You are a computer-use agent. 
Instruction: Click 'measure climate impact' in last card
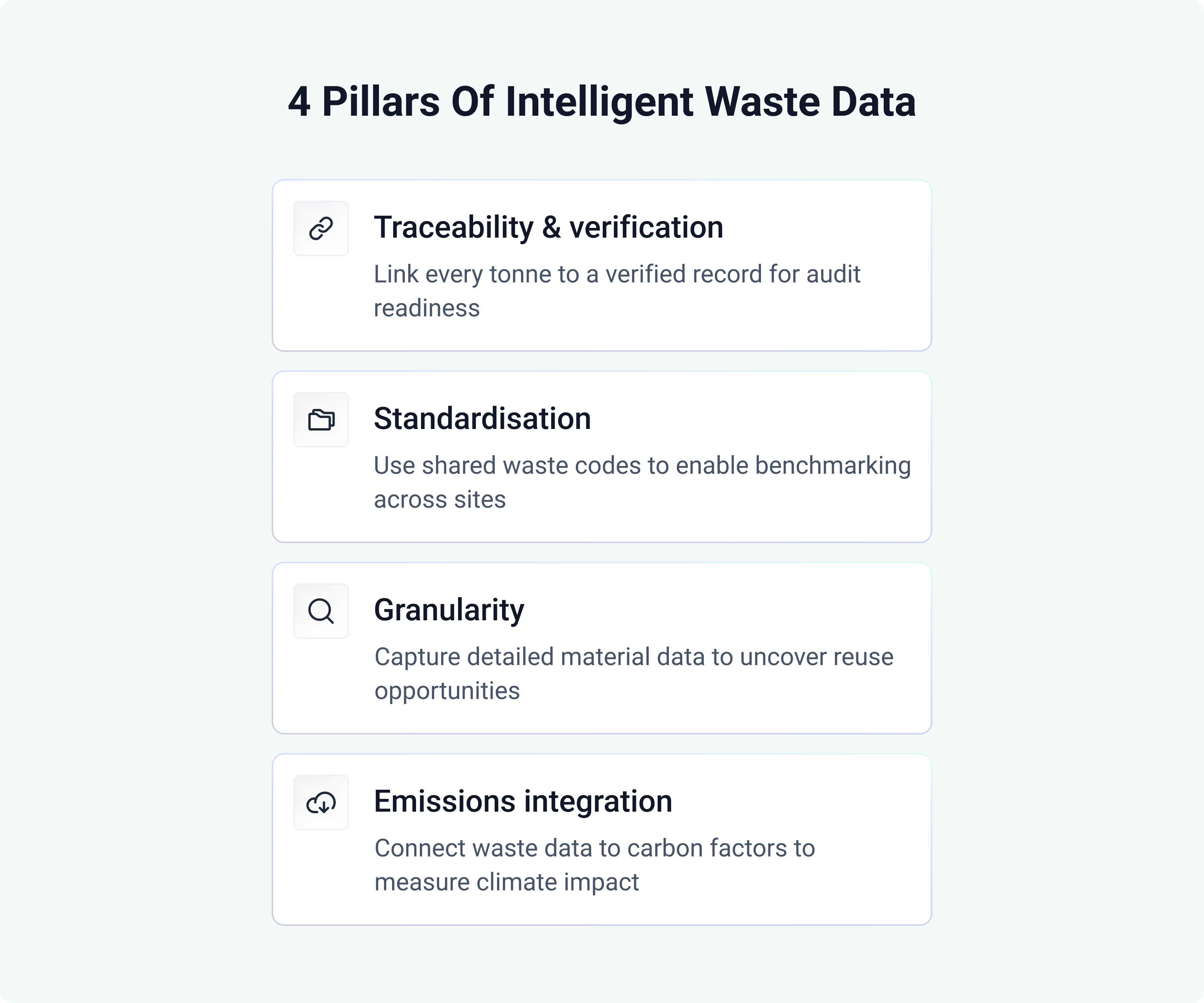point(506,883)
